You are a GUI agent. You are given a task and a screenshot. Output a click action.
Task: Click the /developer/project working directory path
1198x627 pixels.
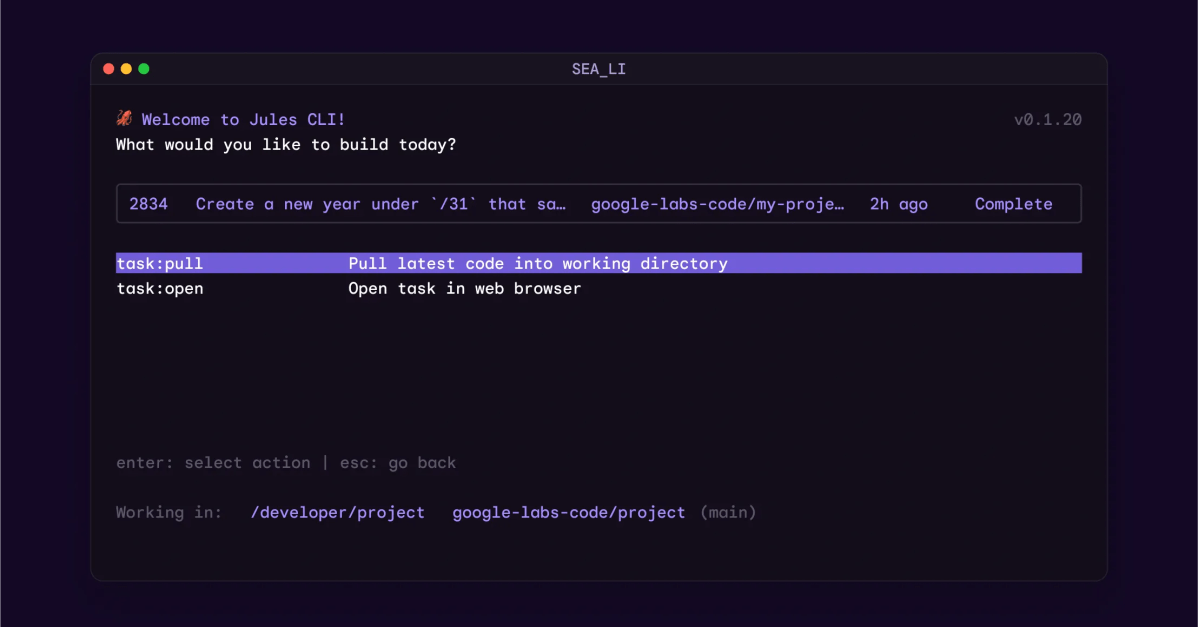[x=337, y=512]
